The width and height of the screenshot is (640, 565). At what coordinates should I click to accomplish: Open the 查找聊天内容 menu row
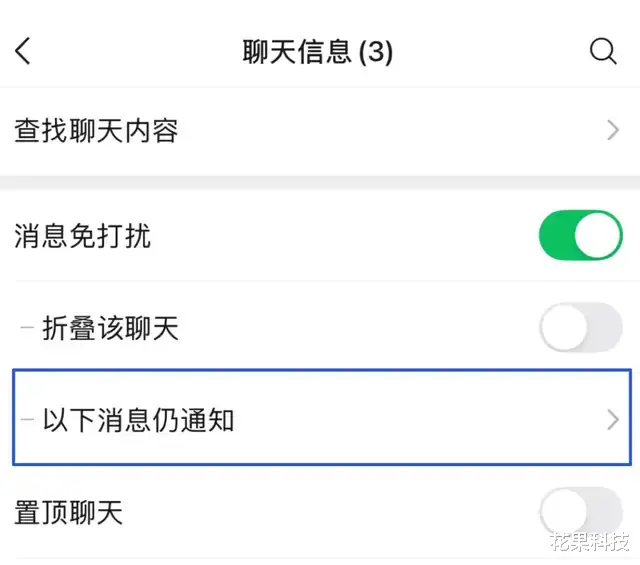click(x=300, y=131)
